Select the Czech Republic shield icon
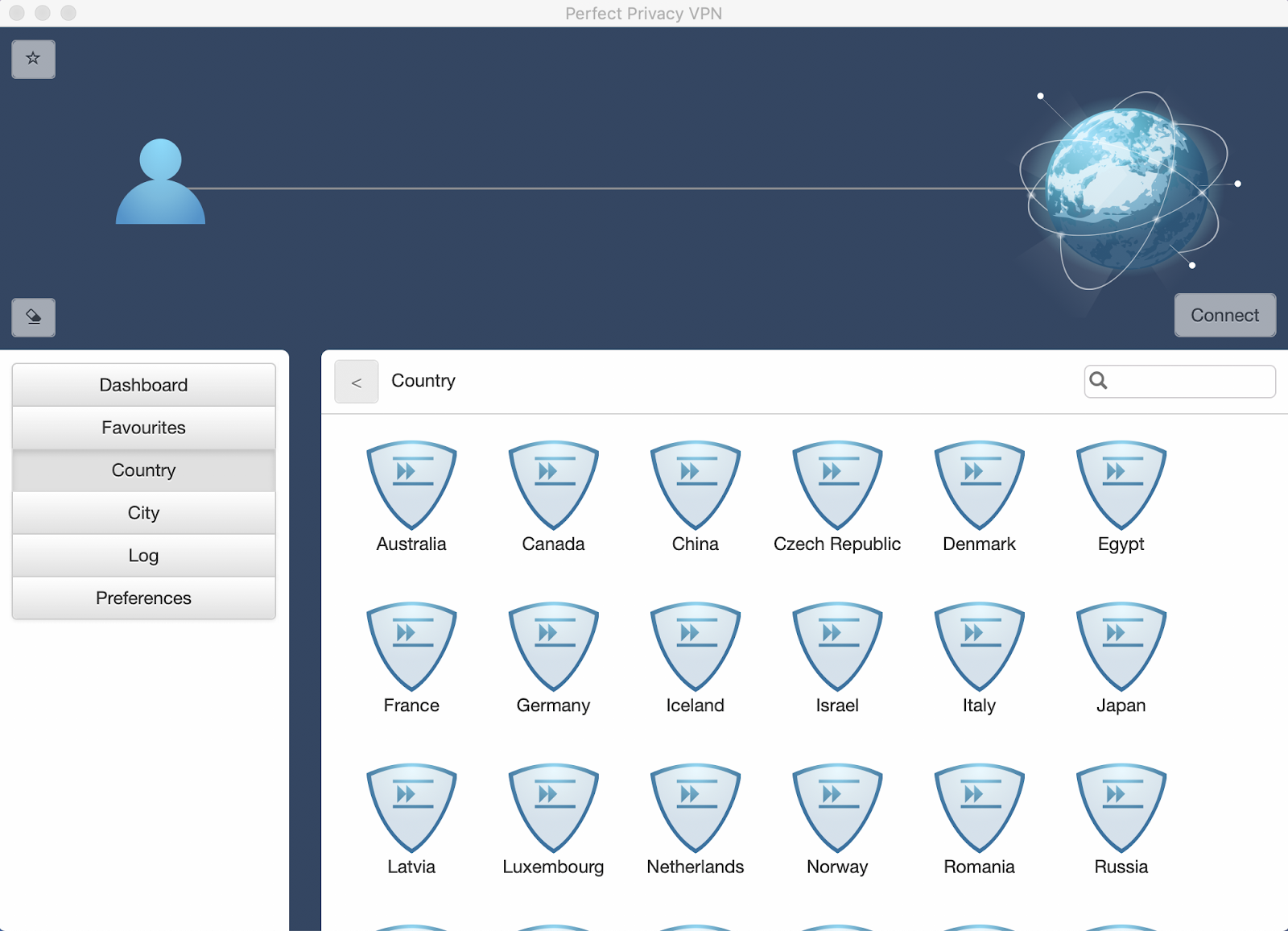1288x931 pixels. pos(837,485)
